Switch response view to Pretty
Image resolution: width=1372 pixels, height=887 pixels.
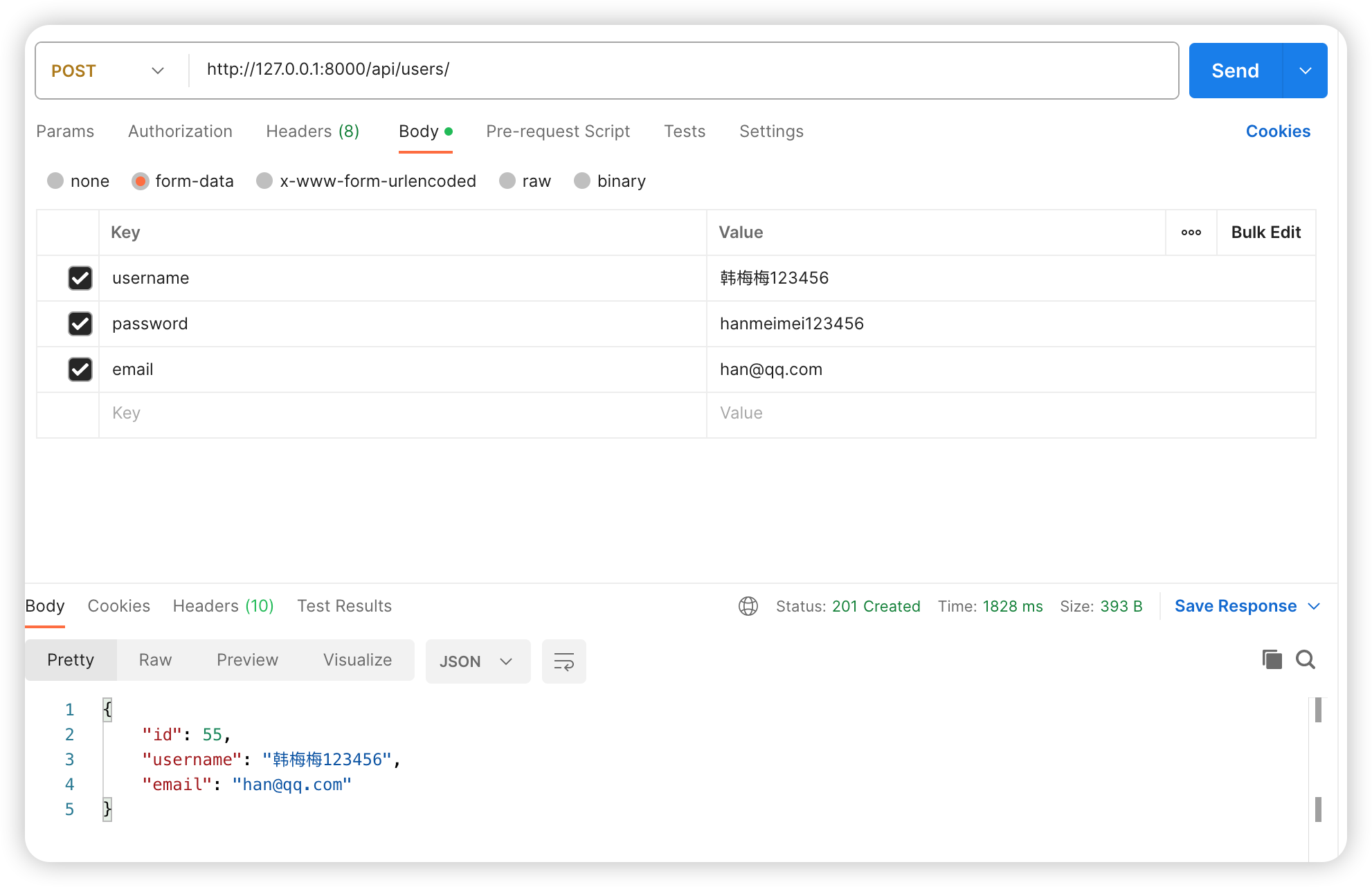[x=71, y=660]
